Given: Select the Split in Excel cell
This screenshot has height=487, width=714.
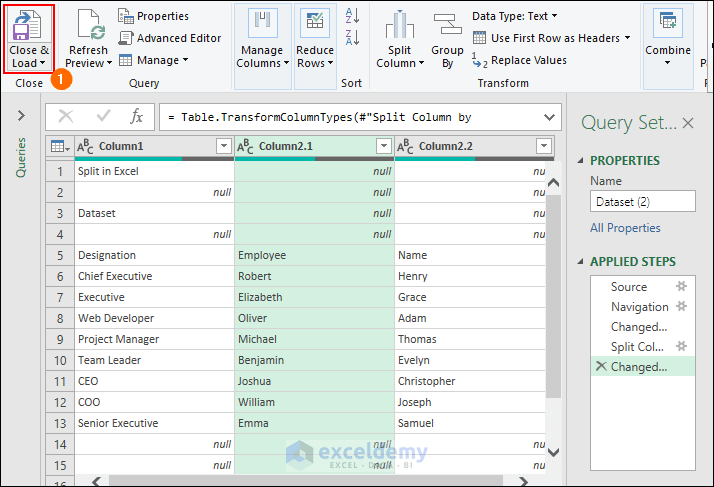Looking at the screenshot, I should [x=154, y=171].
